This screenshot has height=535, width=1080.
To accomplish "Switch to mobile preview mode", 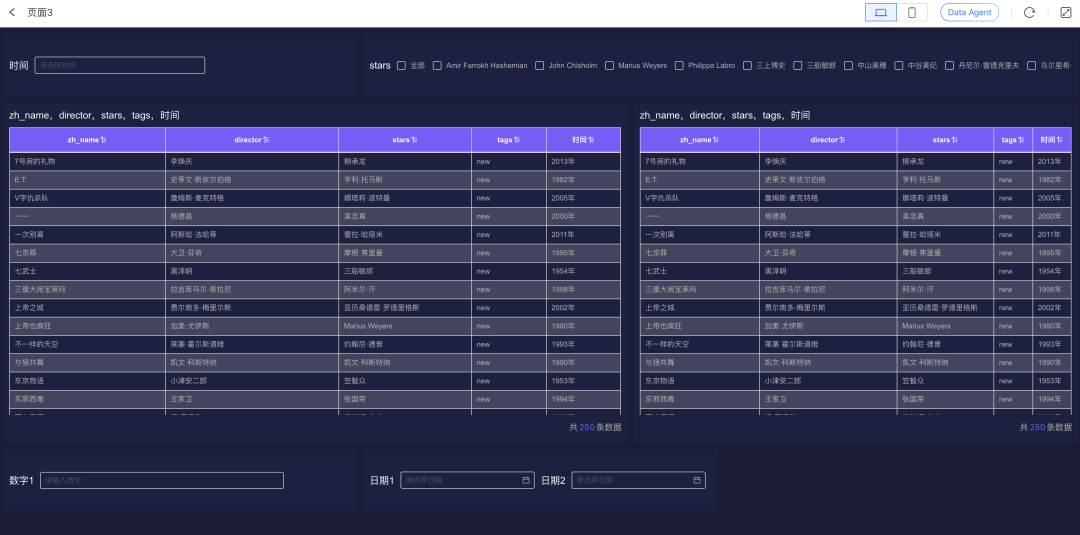I will coord(912,12).
